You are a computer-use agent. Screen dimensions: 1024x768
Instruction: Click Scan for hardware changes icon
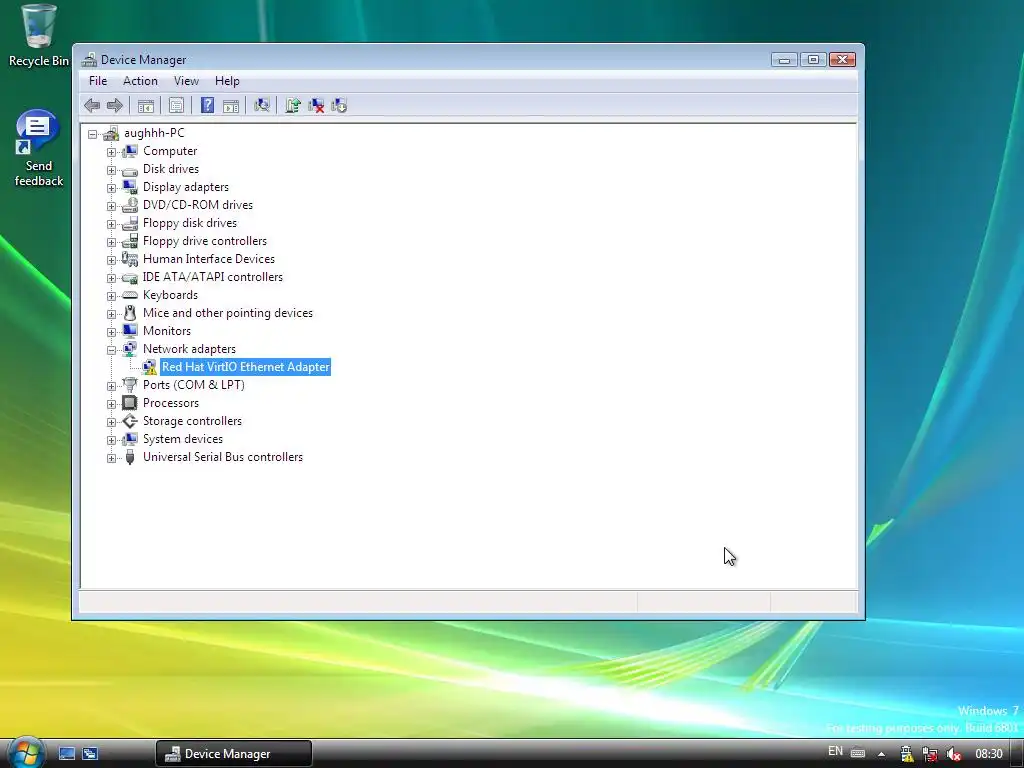pos(262,105)
